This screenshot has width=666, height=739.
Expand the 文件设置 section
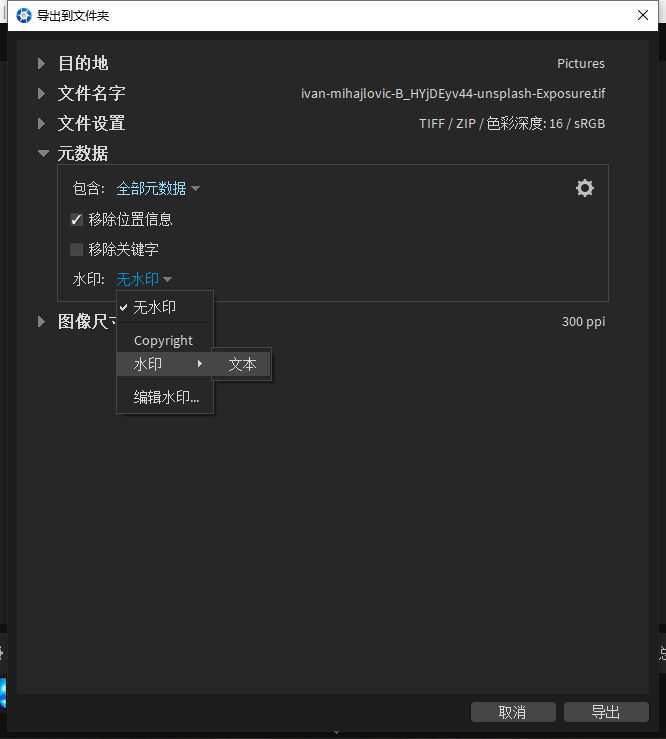41,123
